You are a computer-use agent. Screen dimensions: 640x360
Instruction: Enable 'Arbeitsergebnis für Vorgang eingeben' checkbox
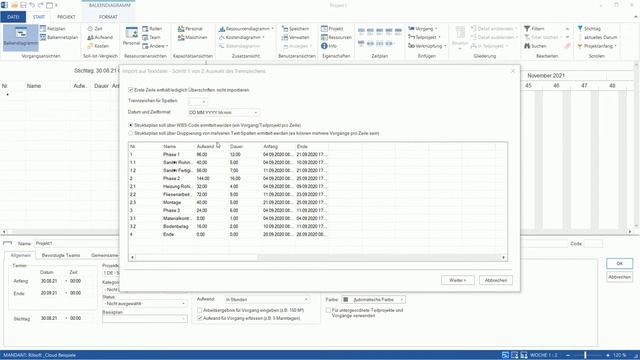tap(200, 310)
